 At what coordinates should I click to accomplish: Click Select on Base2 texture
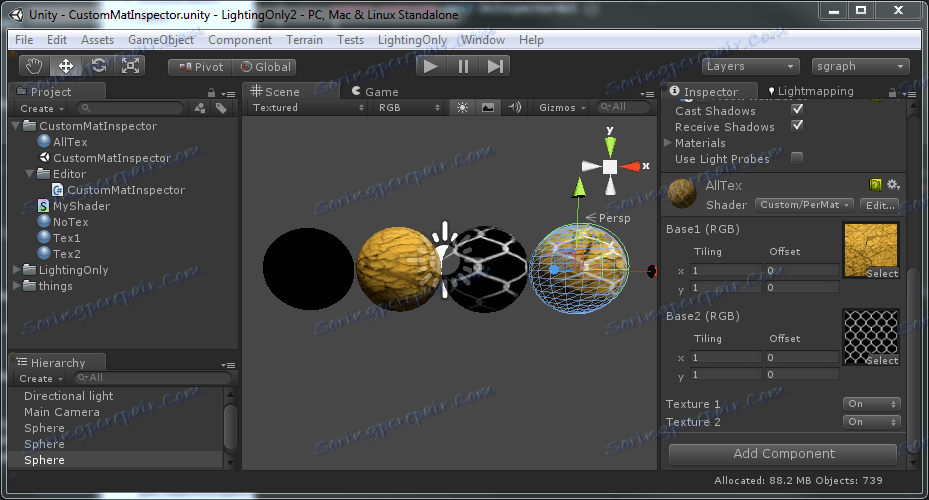click(x=882, y=360)
